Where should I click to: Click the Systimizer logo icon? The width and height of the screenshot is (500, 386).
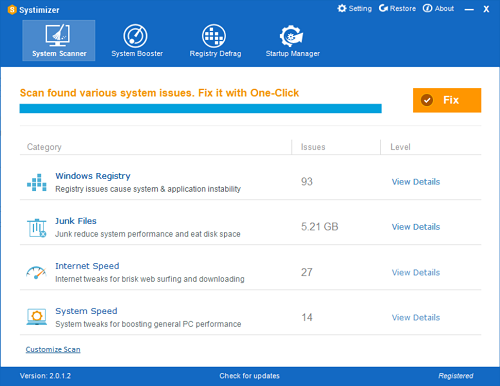coord(12,10)
